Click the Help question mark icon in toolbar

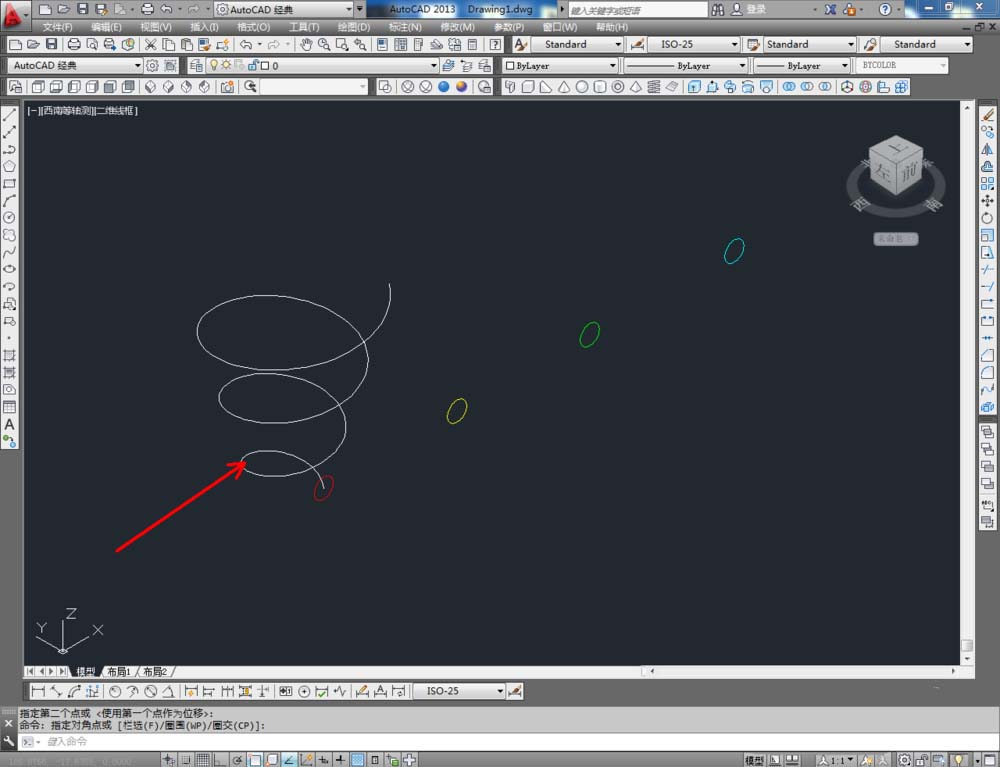[496, 45]
